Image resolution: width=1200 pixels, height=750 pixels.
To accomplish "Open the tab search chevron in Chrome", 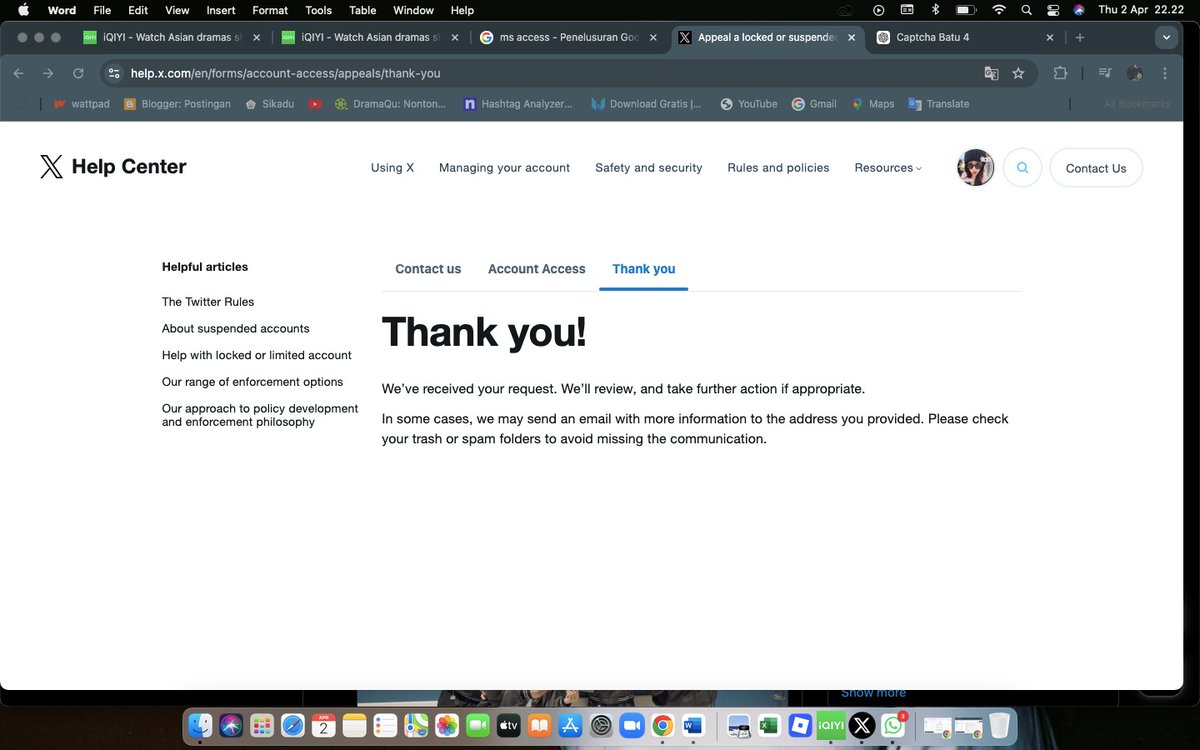I will pos(1166,37).
